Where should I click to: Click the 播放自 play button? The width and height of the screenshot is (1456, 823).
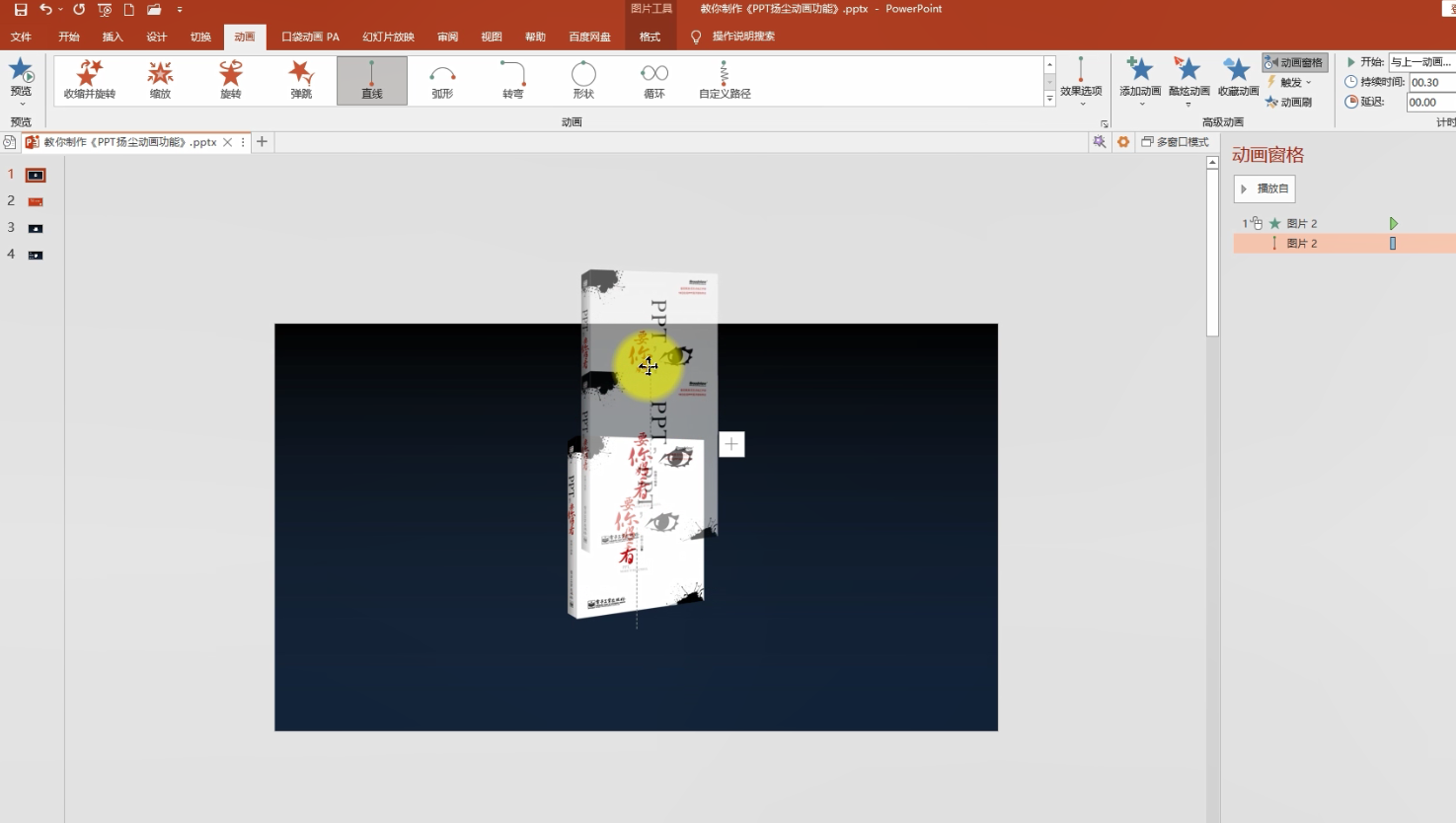[x=1264, y=188]
